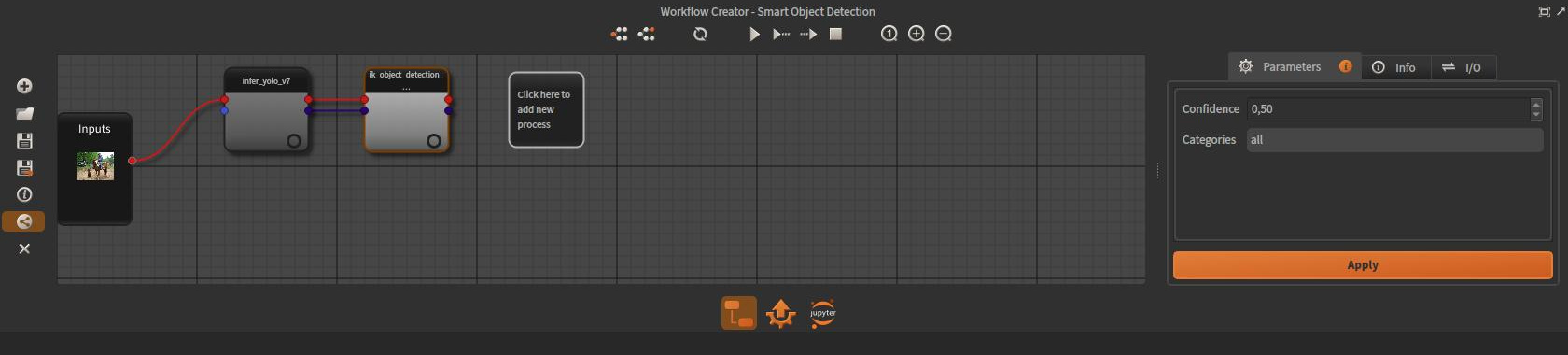The height and width of the screenshot is (355, 1568).
Task: Click the highlighted share workflow icon
Action: tap(24, 221)
